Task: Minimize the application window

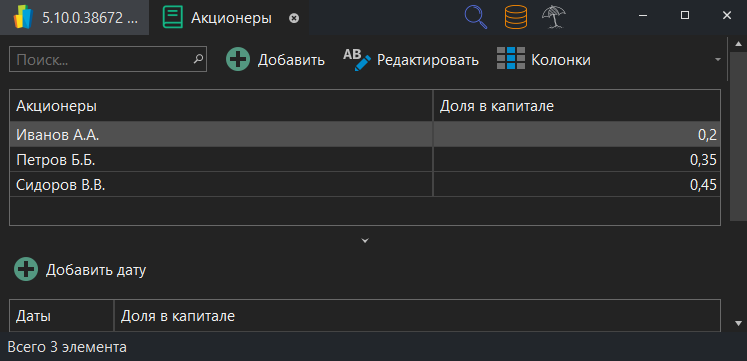Action: click(644, 16)
